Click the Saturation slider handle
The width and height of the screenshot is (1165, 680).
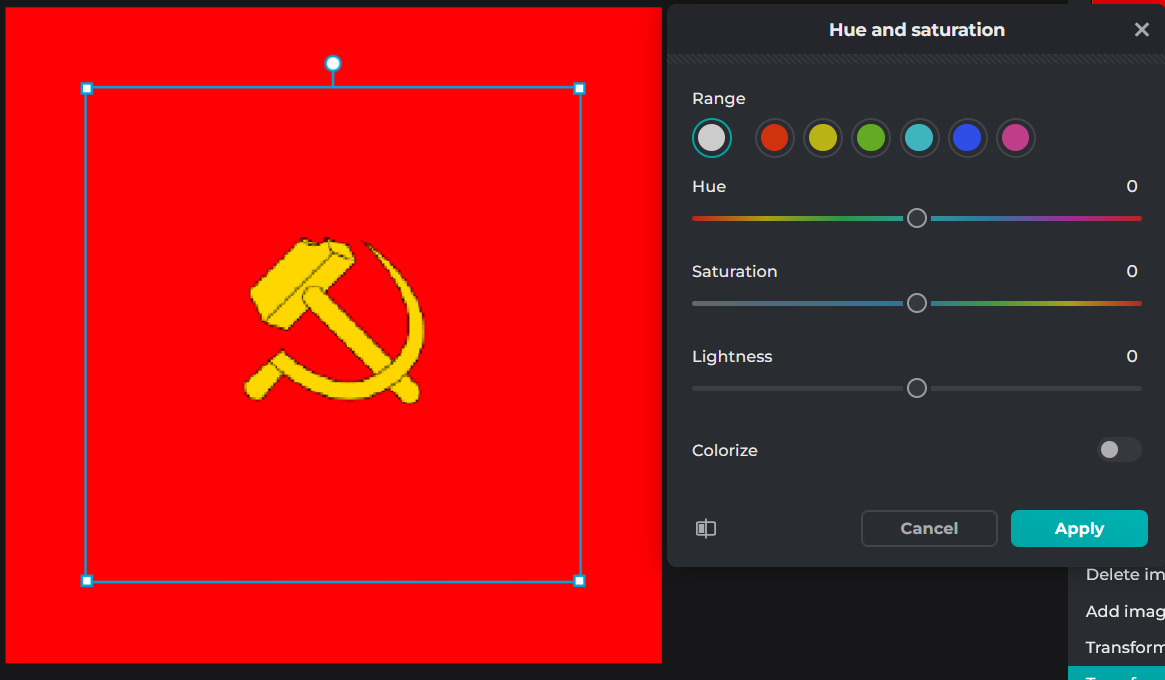[x=917, y=303]
